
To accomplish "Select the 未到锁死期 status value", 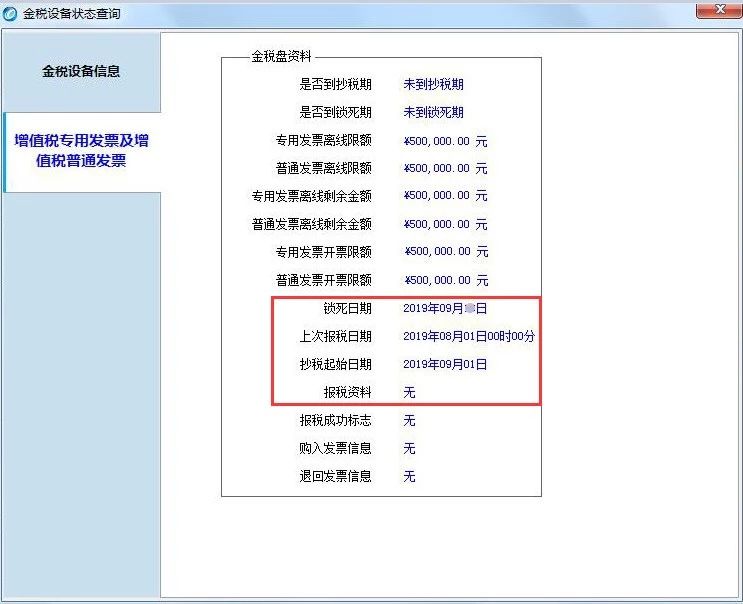I will 433,113.
